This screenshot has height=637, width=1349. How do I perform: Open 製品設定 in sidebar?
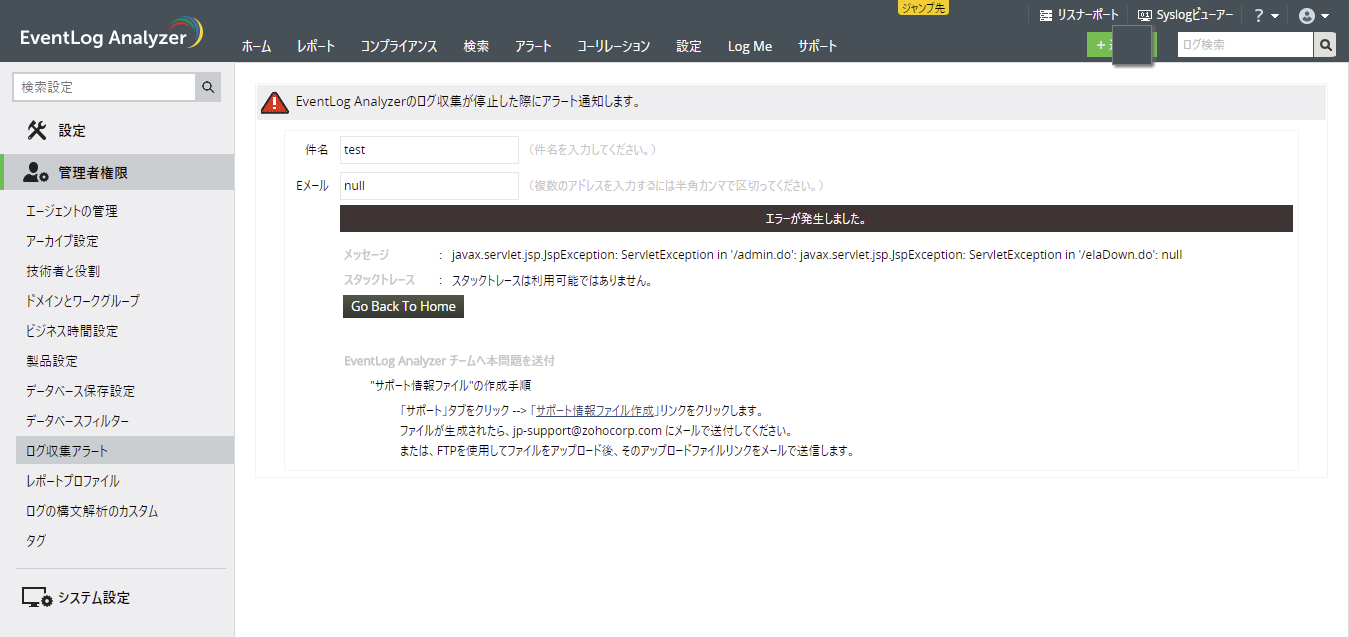[x=52, y=361]
